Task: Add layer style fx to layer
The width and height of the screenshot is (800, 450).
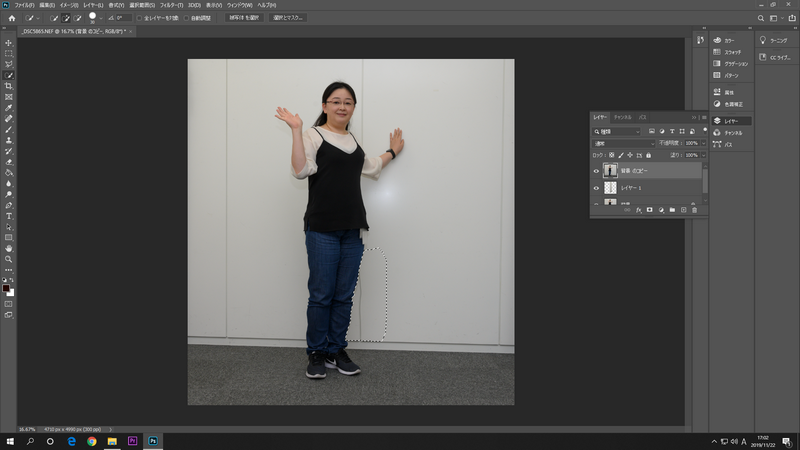Action: pos(638,210)
